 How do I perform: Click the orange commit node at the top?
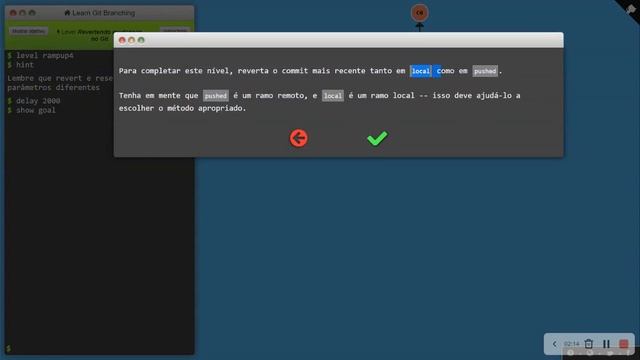click(x=419, y=13)
